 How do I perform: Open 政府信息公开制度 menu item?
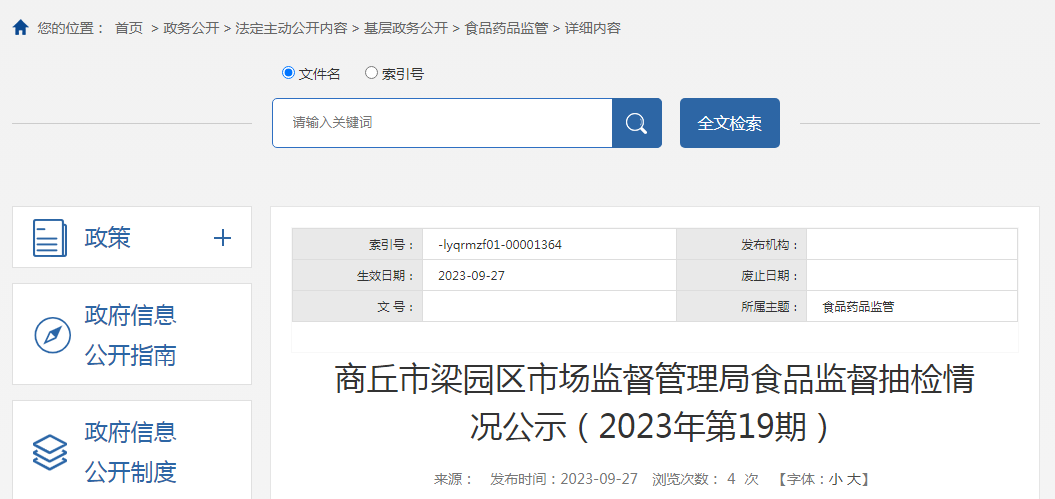pos(130,452)
